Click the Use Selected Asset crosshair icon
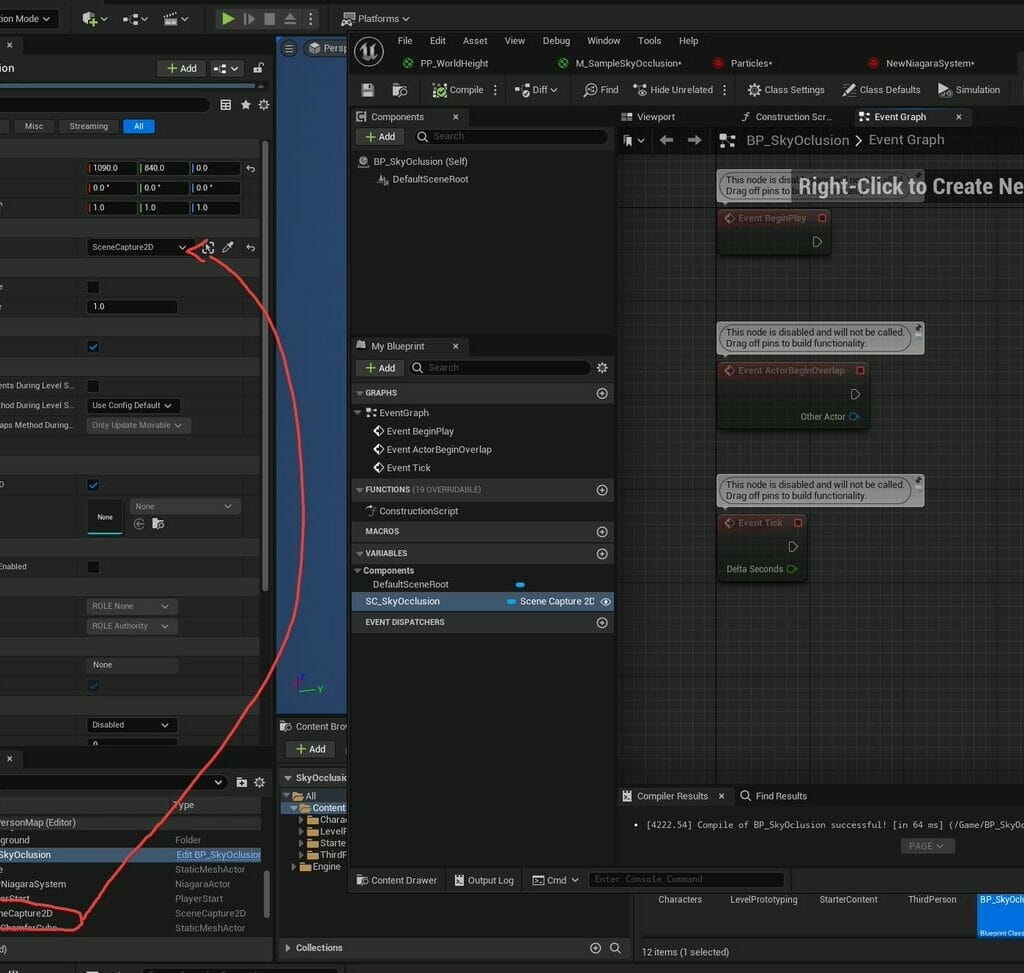The width and height of the screenshot is (1024, 973). 207,247
